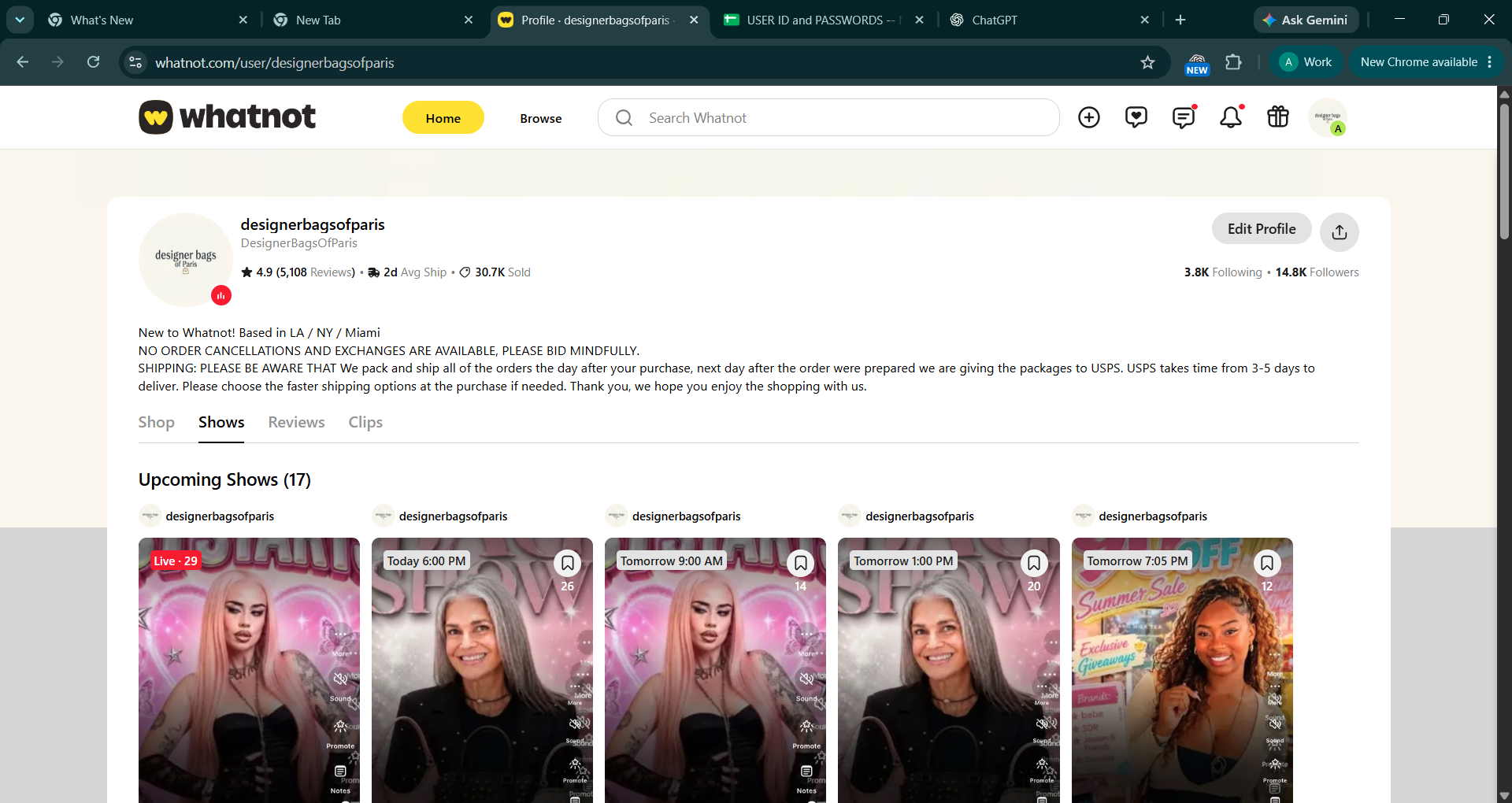Open the saved hearts icon in header
The height and width of the screenshot is (803, 1512).
[1136, 117]
